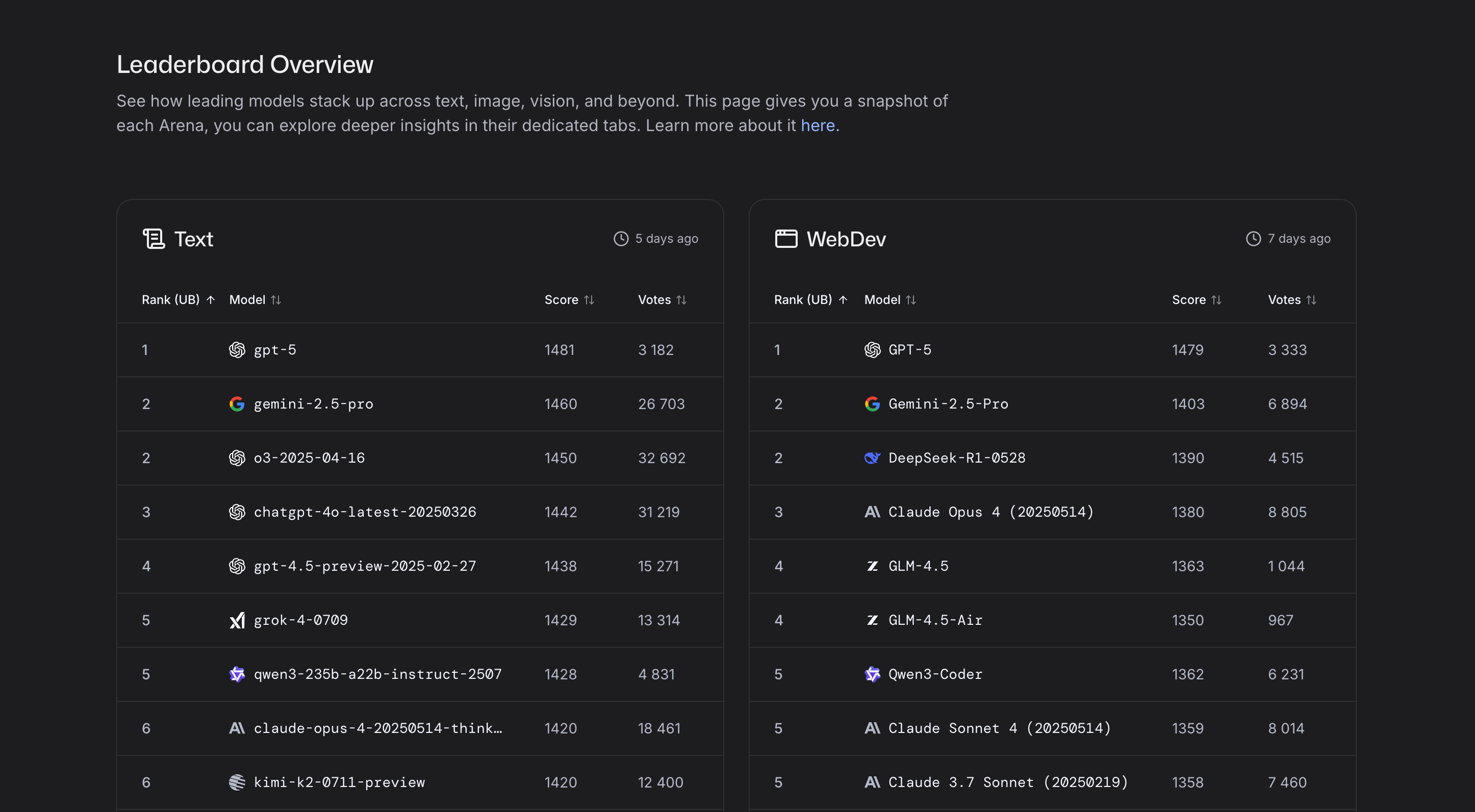Viewport: 1475px width, 812px height.
Task: Click the Z logo next to GLM-4.5-Air
Action: (872, 620)
